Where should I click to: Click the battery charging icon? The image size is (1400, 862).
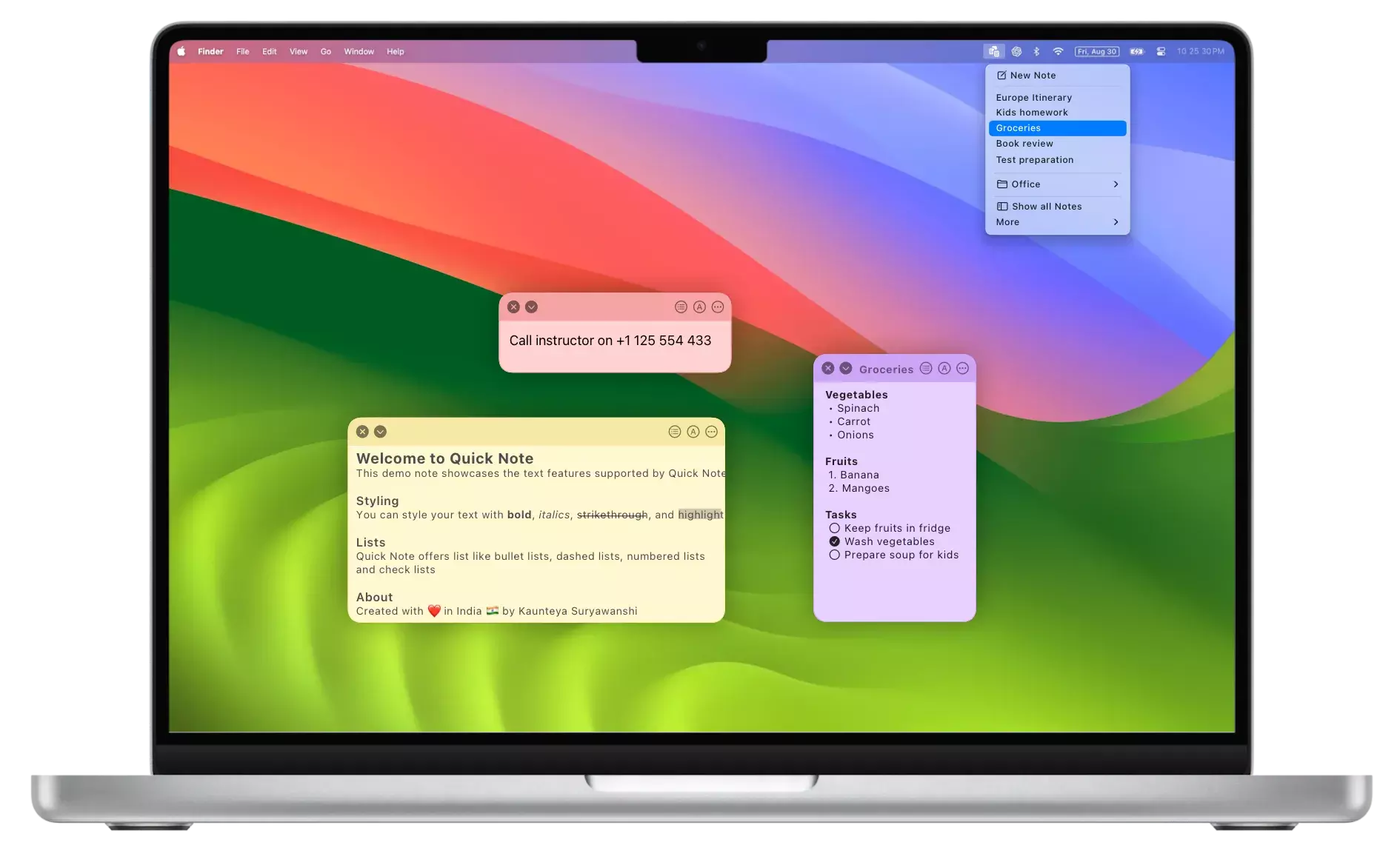pyautogui.click(x=1137, y=51)
